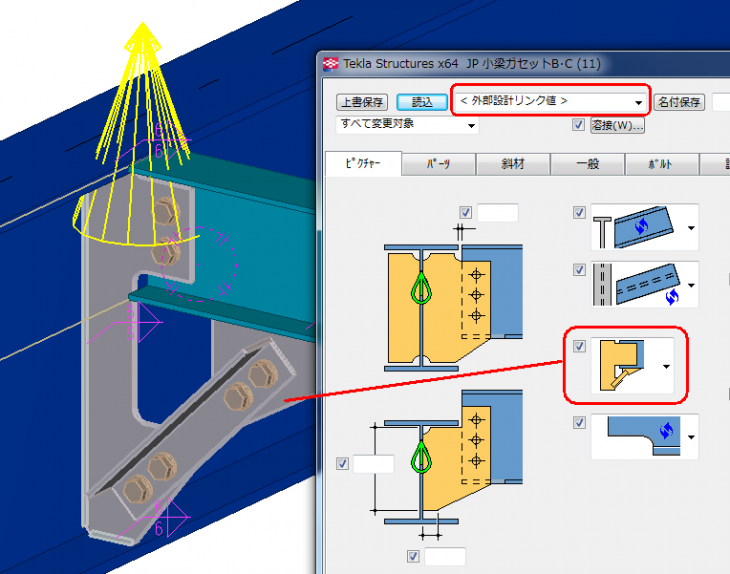Toggle checkbox beside bottom offset field
The image size is (730, 574).
pos(413,556)
